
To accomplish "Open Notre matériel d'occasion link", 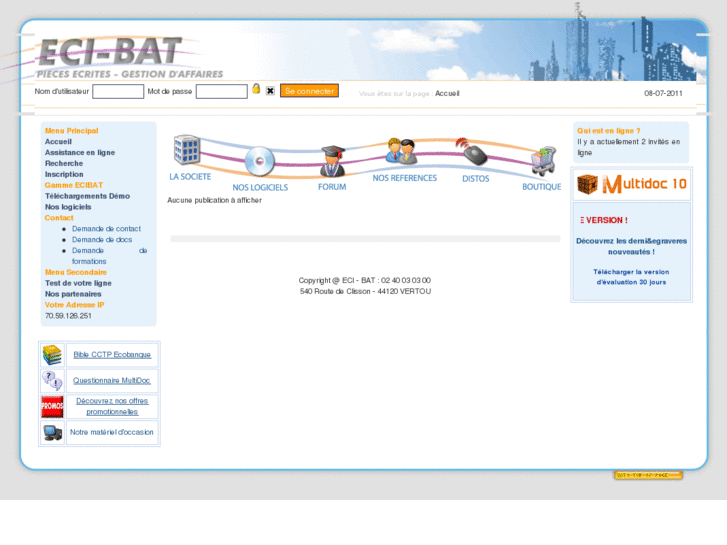I will (112, 432).
